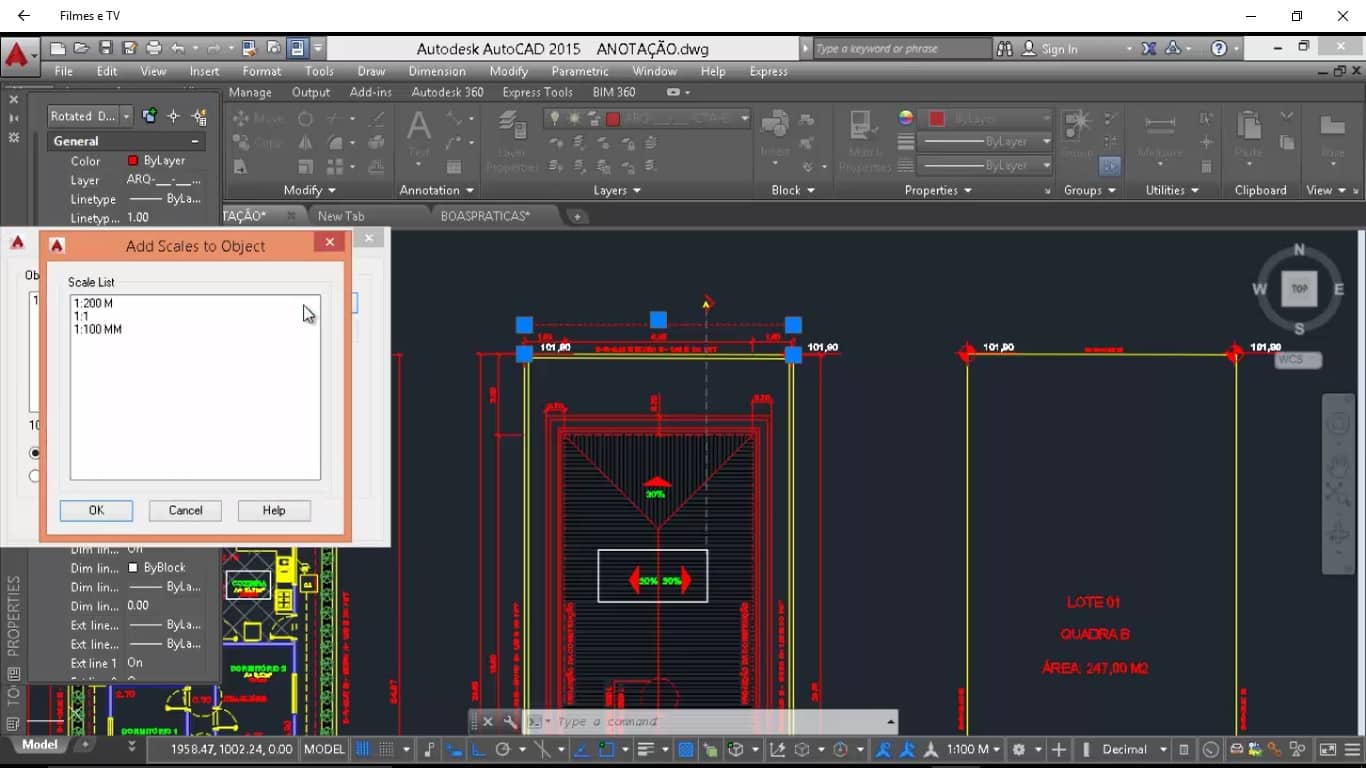The height and width of the screenshot is (768, 1366).
Task: Click the Select Objects crosshair icon
Action: 173,116
